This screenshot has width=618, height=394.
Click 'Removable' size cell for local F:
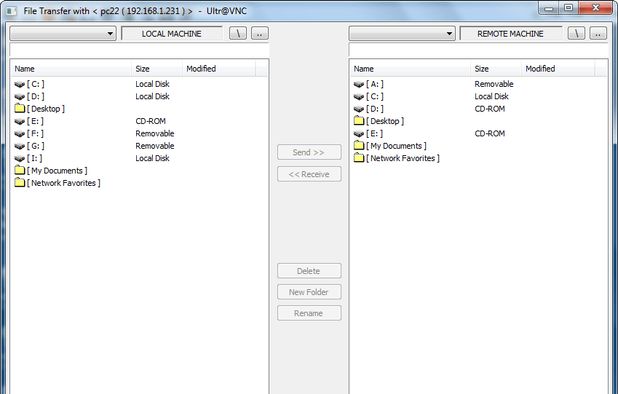pos(155,134)
